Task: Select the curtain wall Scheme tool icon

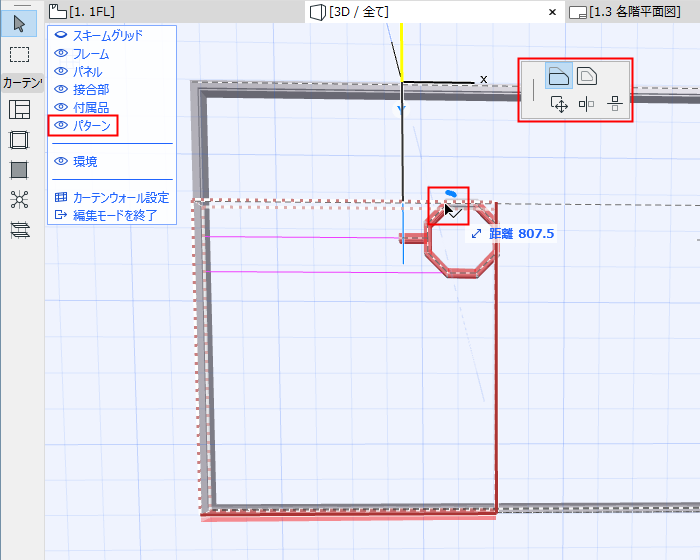Action: [x=19, y=109]
